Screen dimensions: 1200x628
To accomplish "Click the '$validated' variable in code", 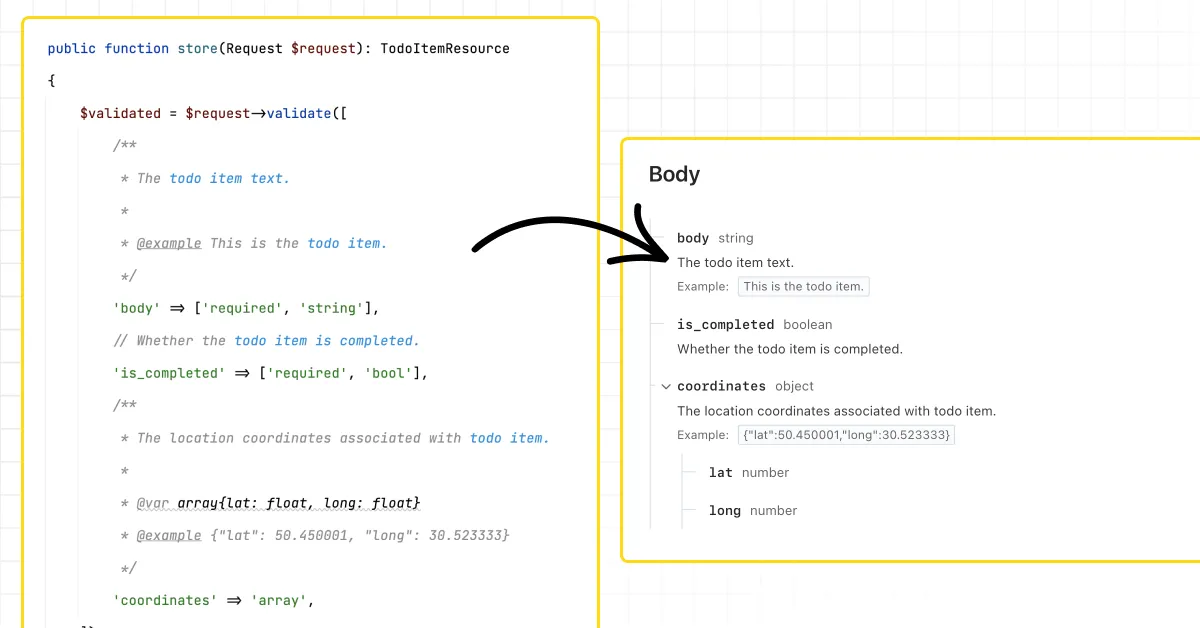I will coord(121,113).
